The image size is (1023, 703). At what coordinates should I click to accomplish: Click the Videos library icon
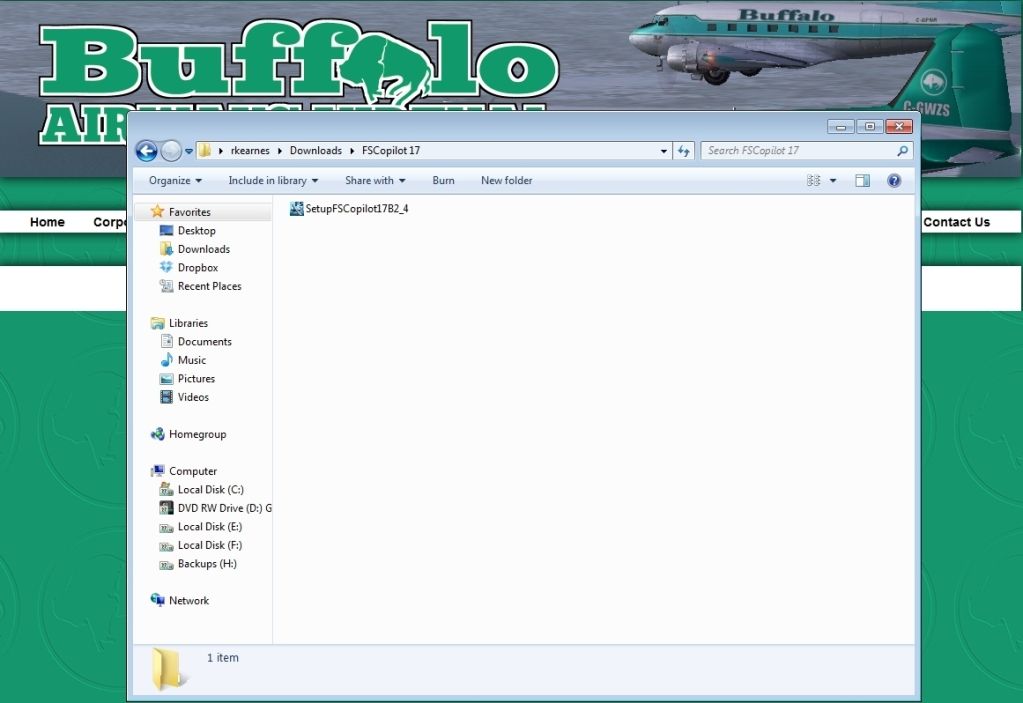click(x=166, y=396)
